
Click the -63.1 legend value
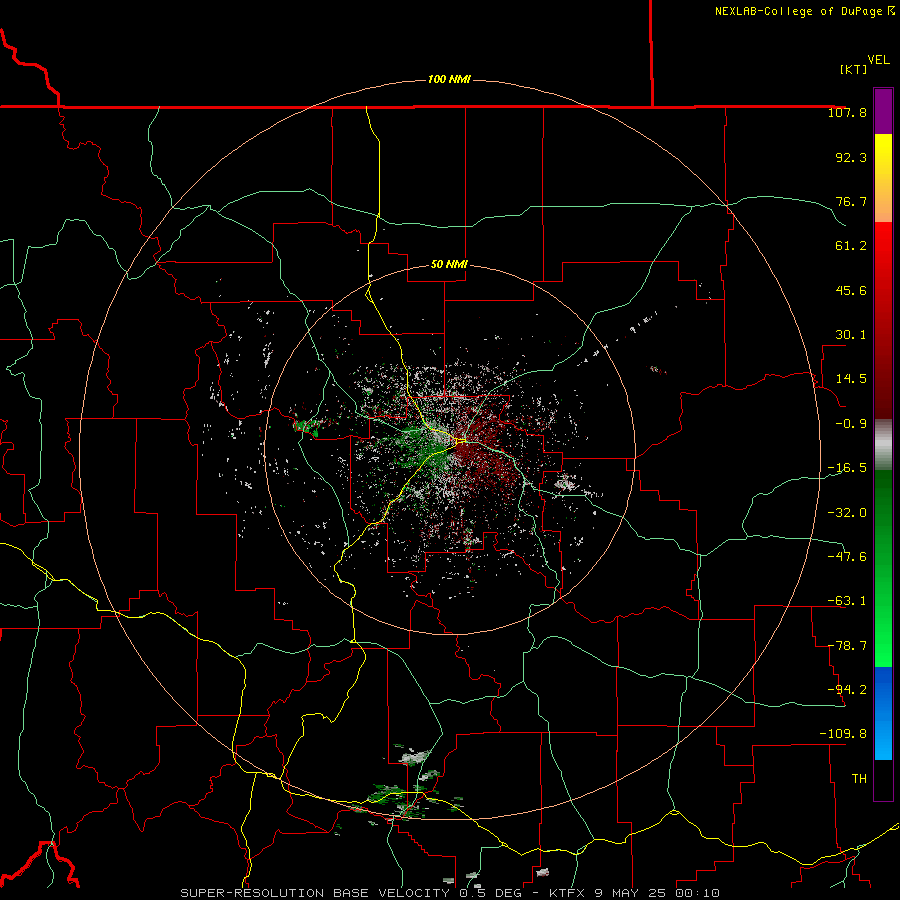coord(847,601)
